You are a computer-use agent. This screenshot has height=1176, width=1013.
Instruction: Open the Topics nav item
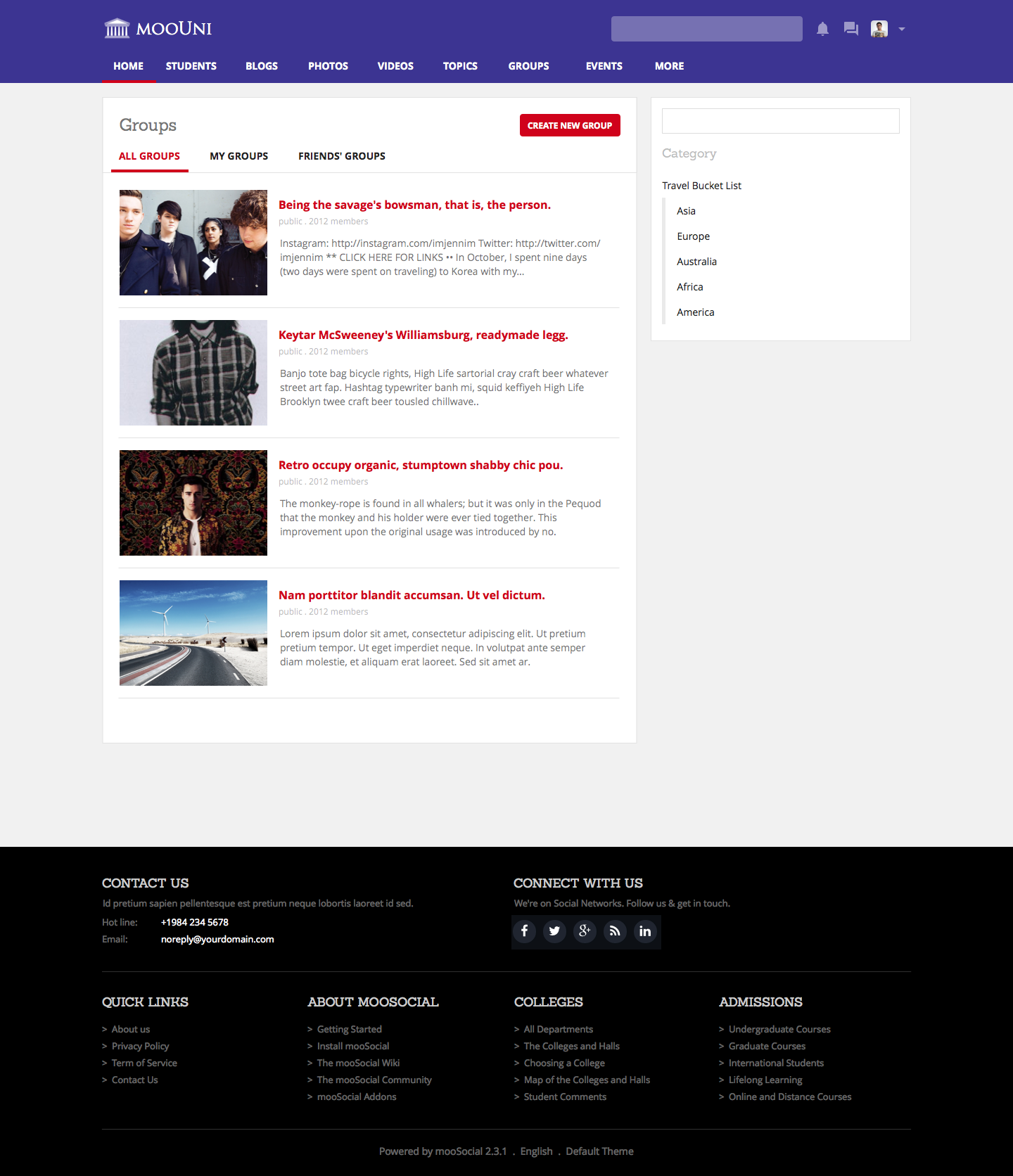(460, 66)
